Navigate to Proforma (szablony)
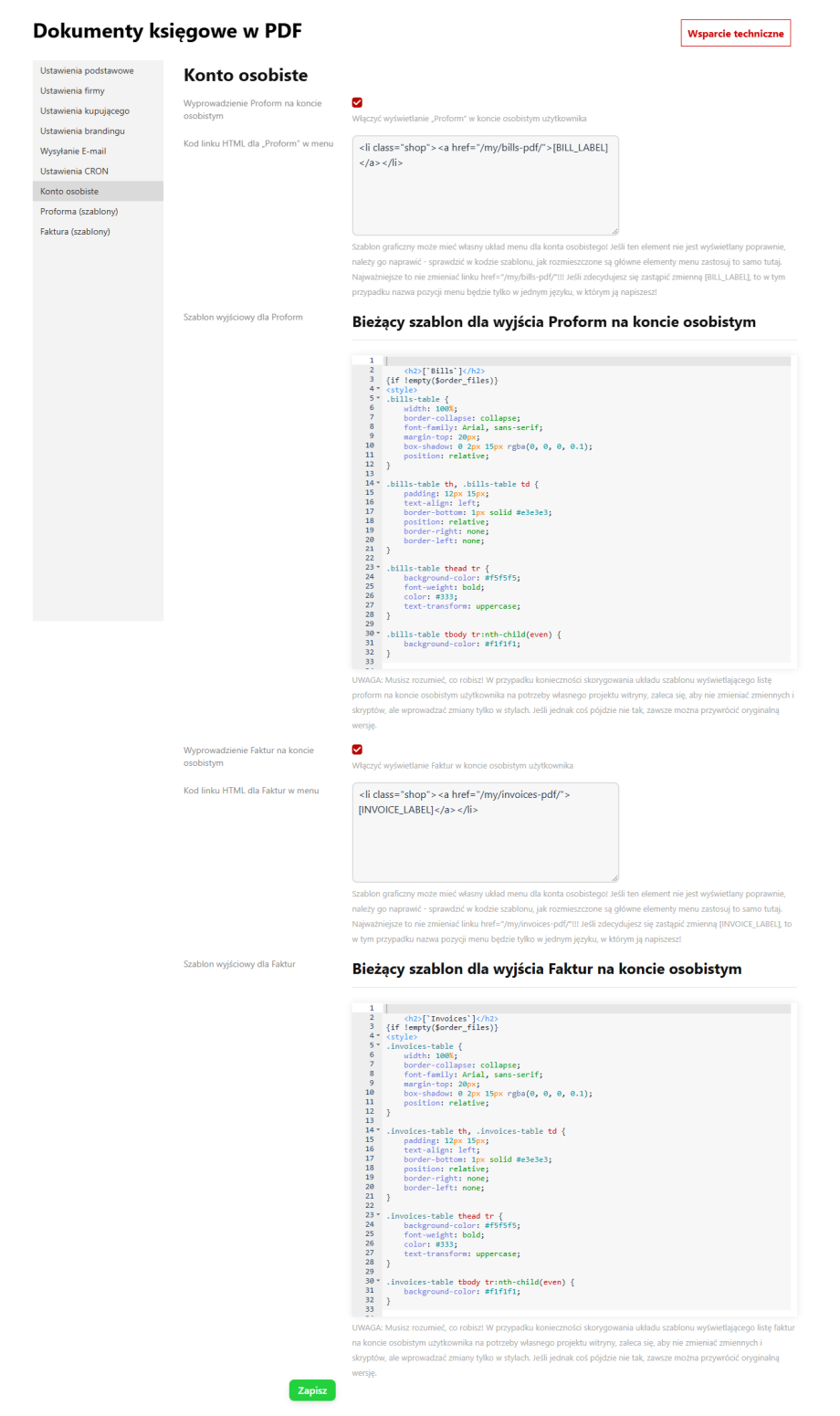The height and width of the screenshot is (1416, 840). (x=79, y=212)
